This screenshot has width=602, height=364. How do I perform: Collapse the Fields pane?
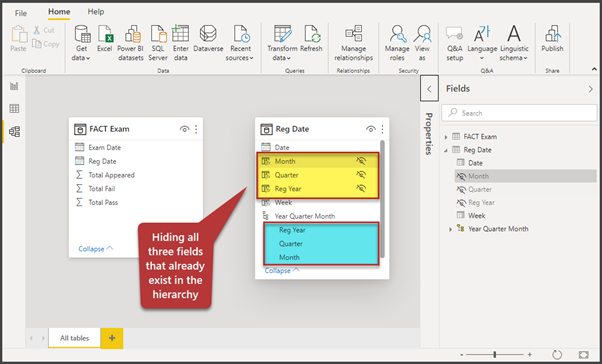pyautogui.click(x=590, y=89)
